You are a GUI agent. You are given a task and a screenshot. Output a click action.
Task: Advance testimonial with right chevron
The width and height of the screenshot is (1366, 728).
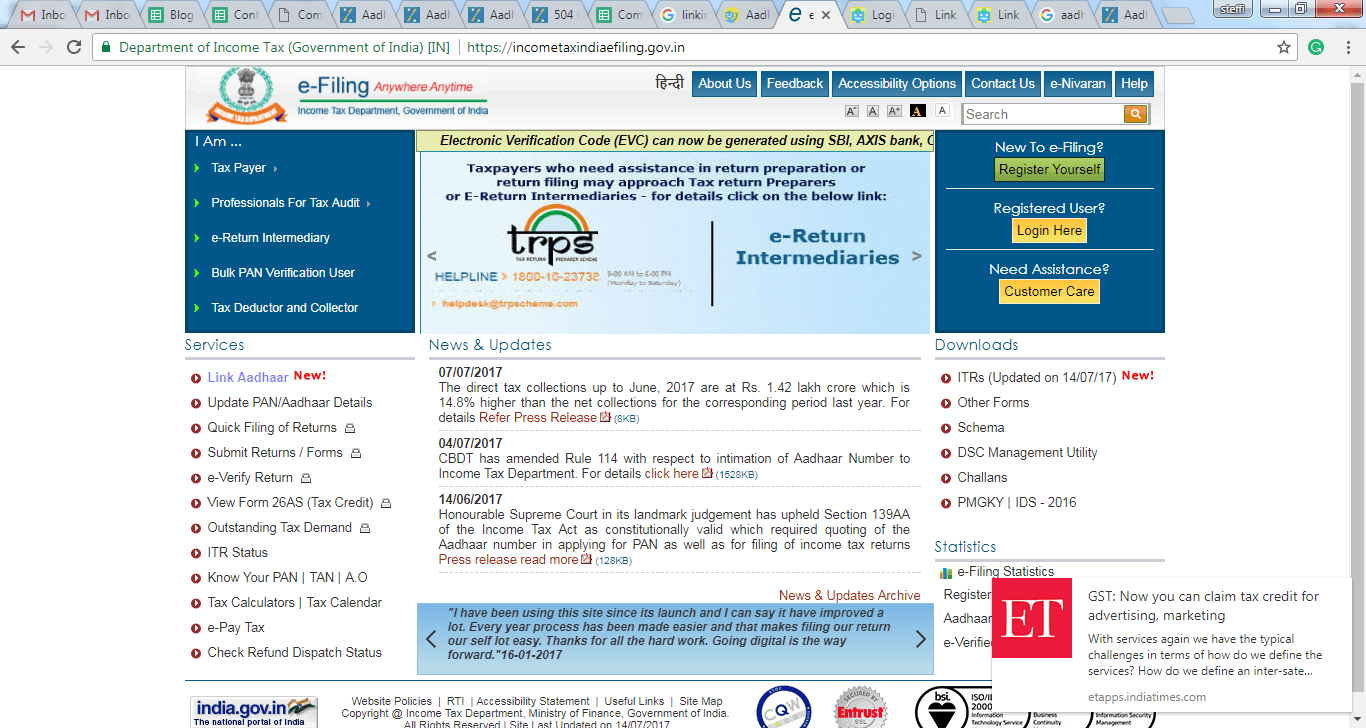click(x=920, y=639)
